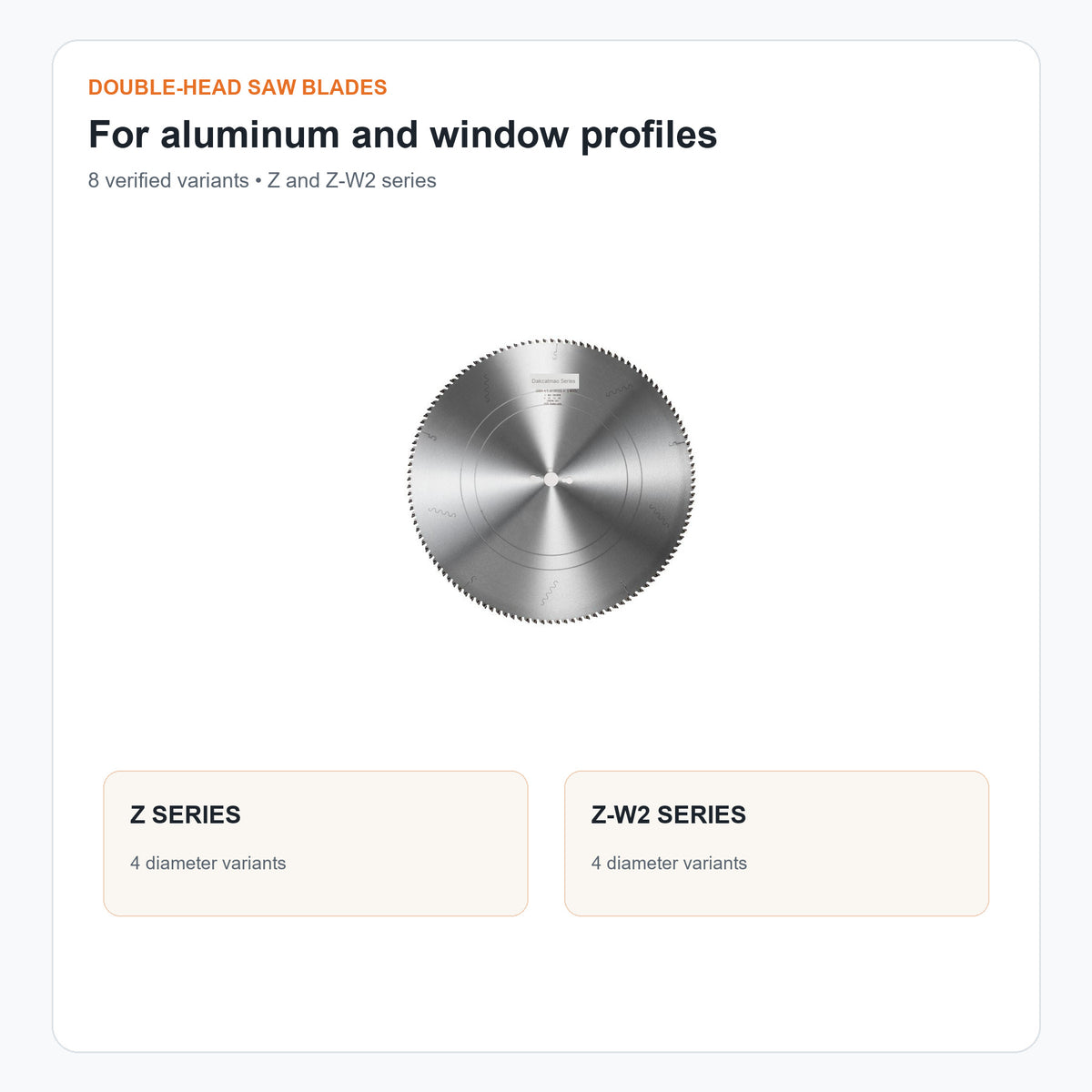Click the series label sticker on blade

553,381
